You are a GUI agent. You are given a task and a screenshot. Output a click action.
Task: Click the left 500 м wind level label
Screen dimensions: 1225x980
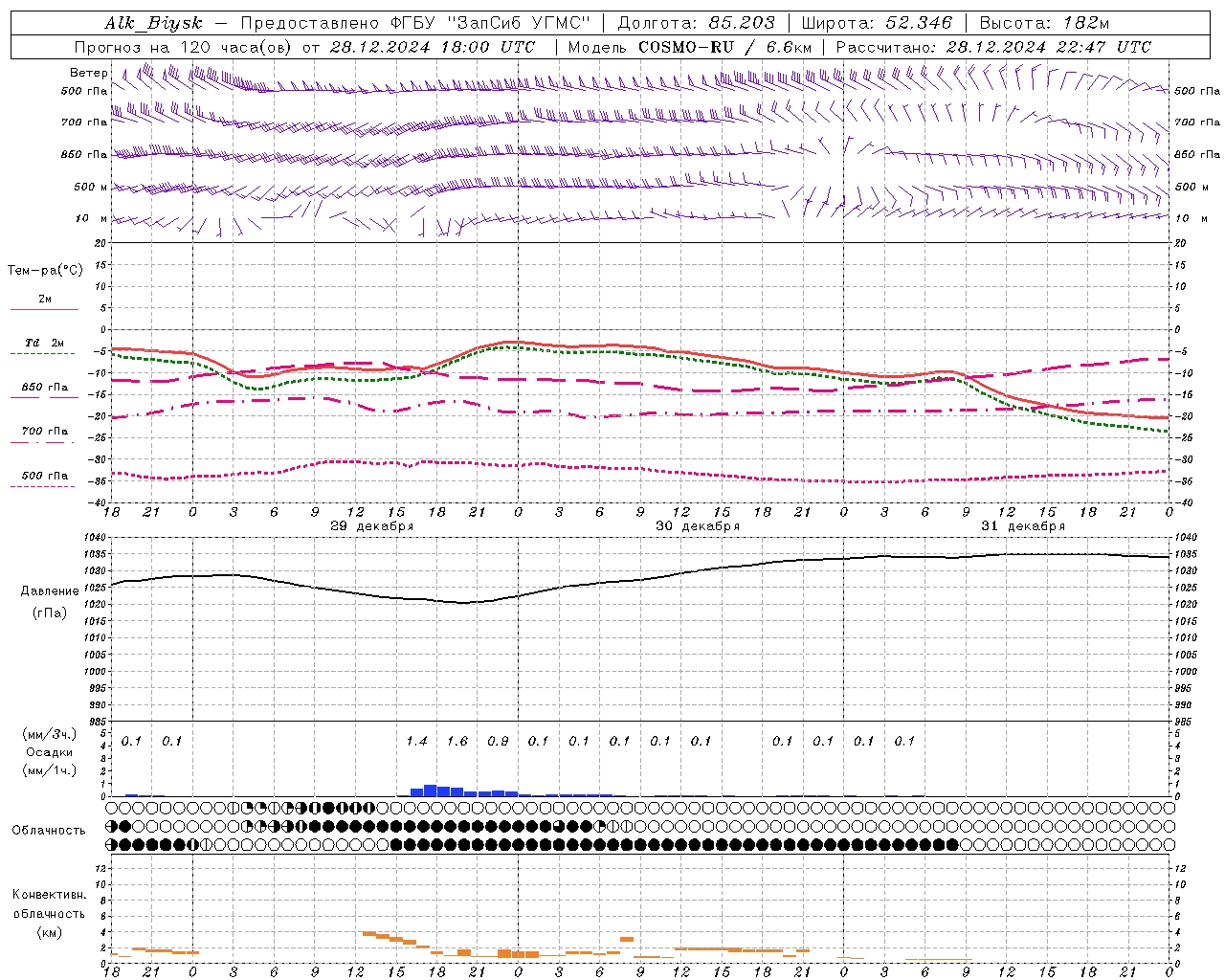coord(91,187)
